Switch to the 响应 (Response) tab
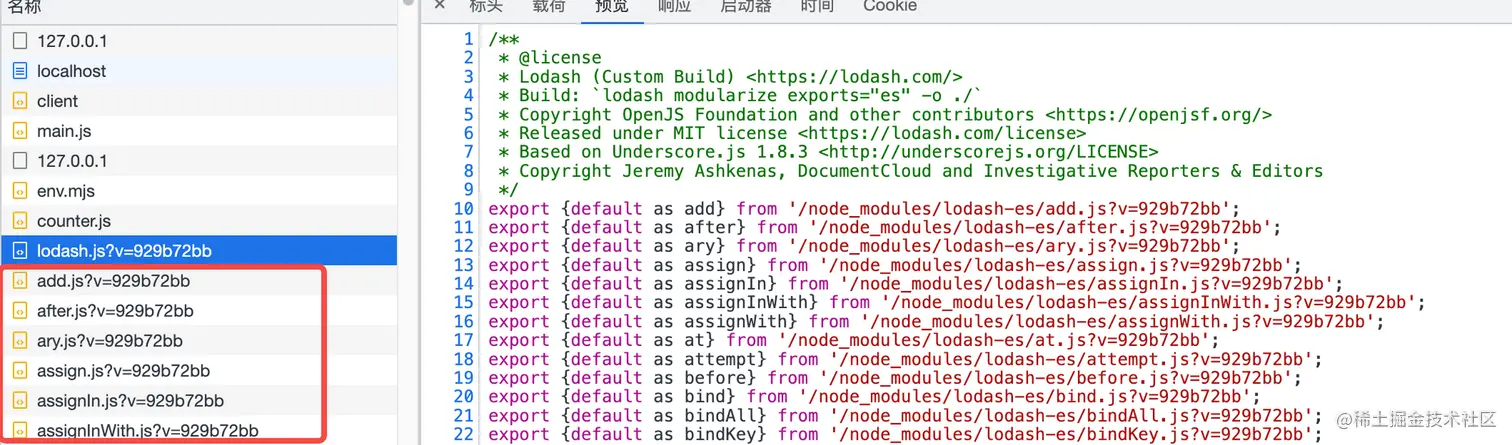 674,6
